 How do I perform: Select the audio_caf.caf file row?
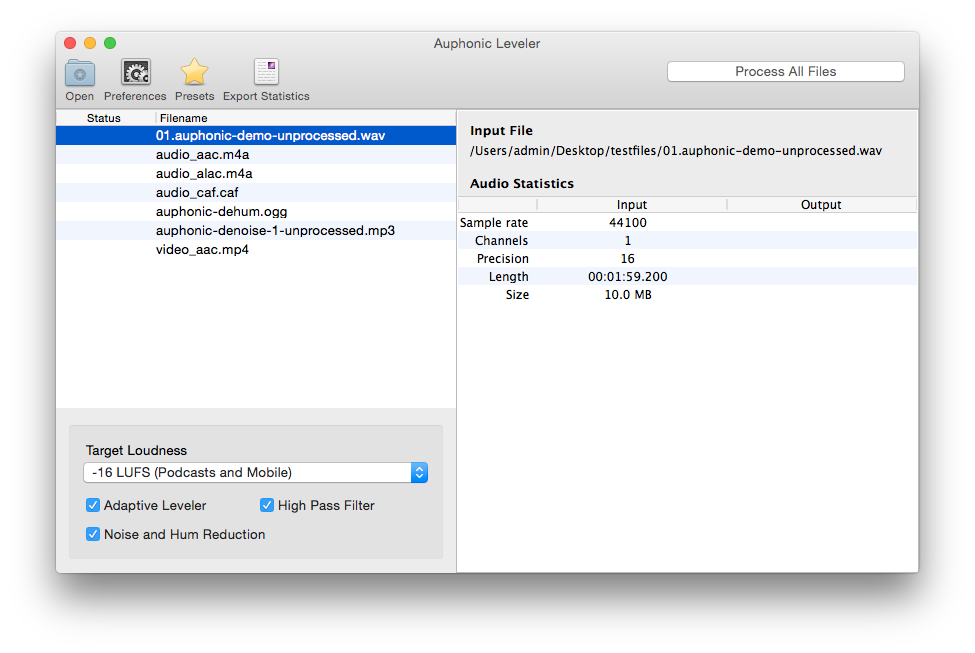click(256, 193)
